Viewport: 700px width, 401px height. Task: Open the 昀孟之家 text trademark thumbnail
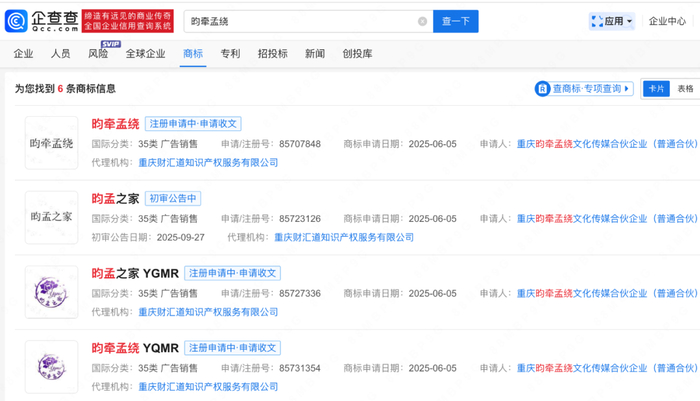[x=51, y=217]
